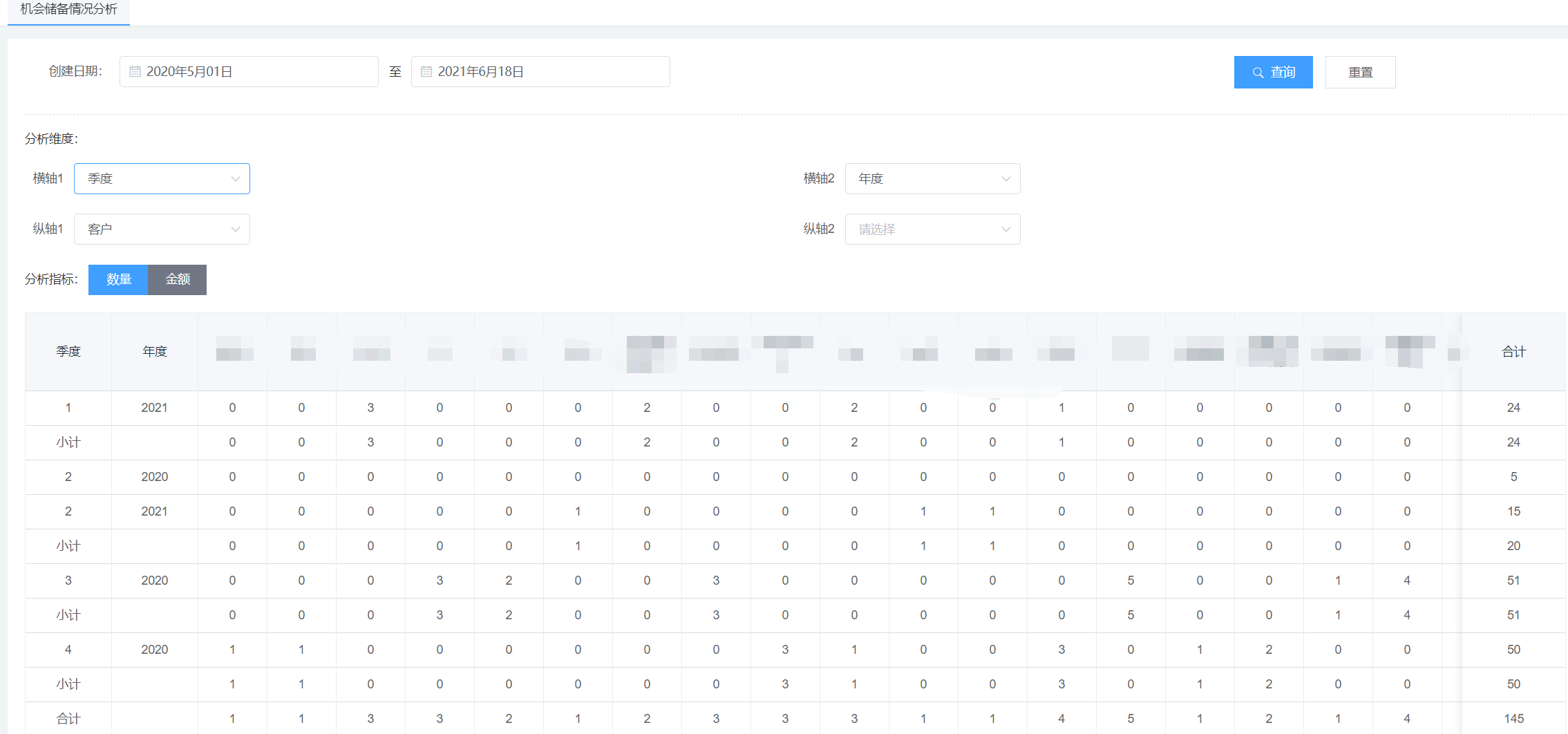The image size is (1568, 734).
Task: Expand the 纵轴1 客户 dropdown
Action: coord(162,229)
